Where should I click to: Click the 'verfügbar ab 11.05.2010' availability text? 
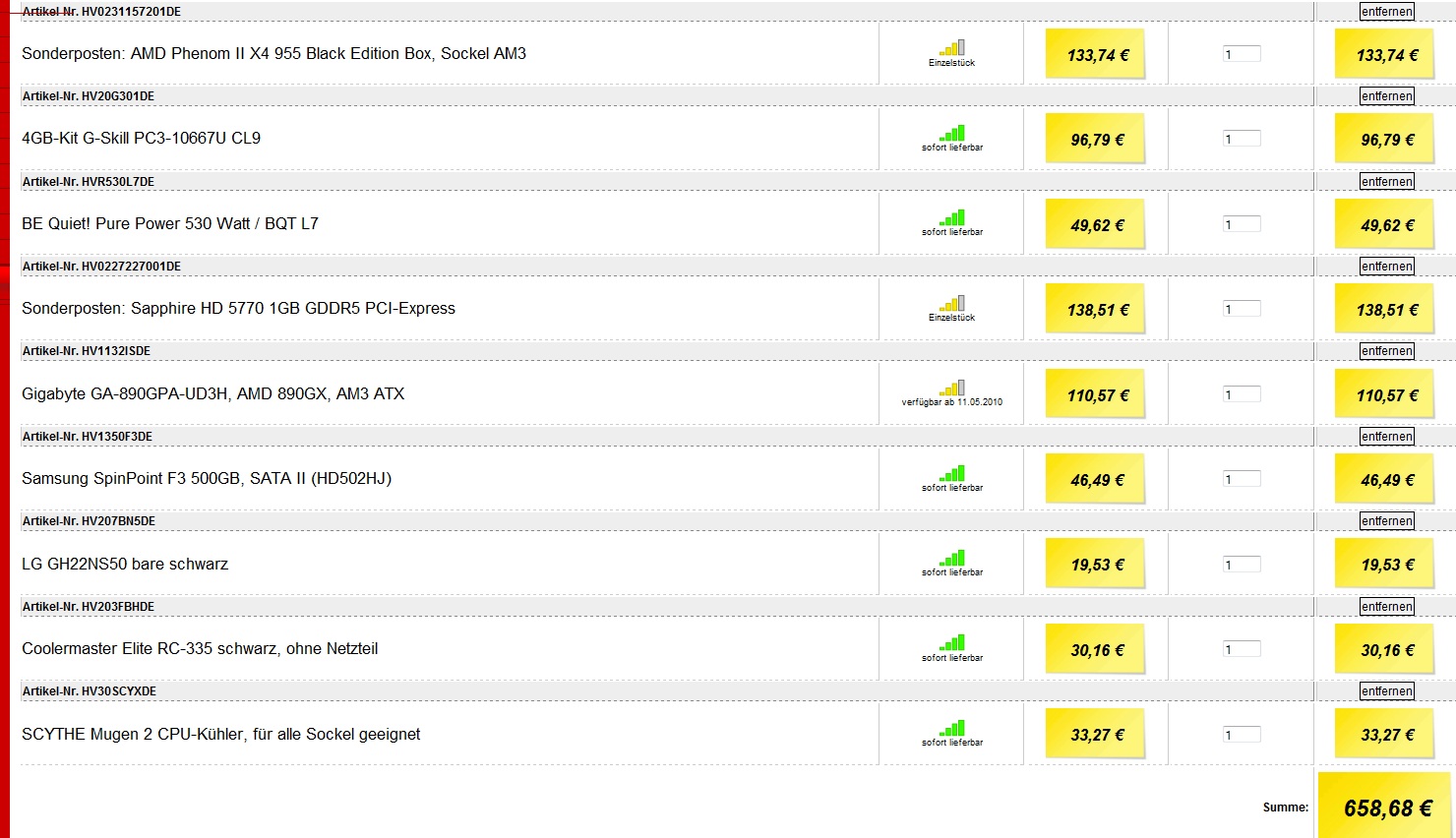click(952, 402)
